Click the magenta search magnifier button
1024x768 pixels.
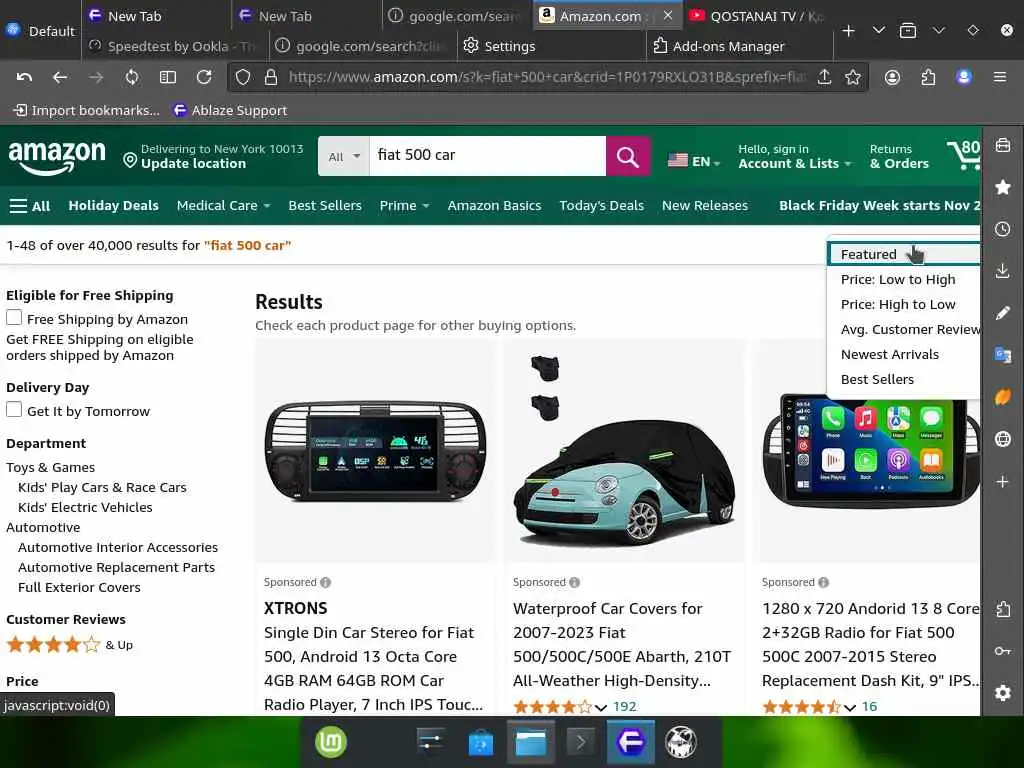[628, 156]
